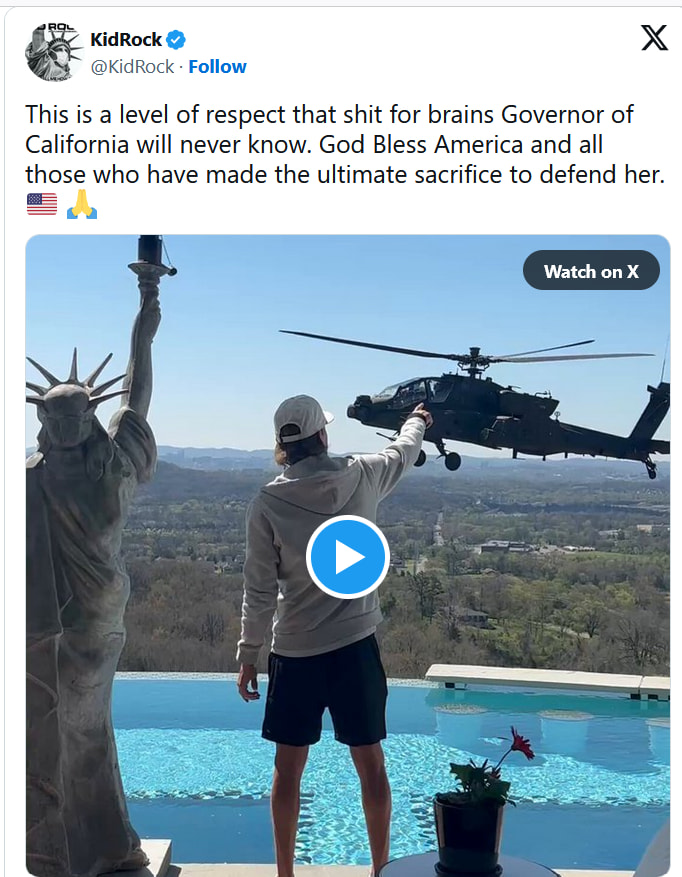Click KidRock's profile avatar picture
The image size is (682, 877).
coord(53,52)
